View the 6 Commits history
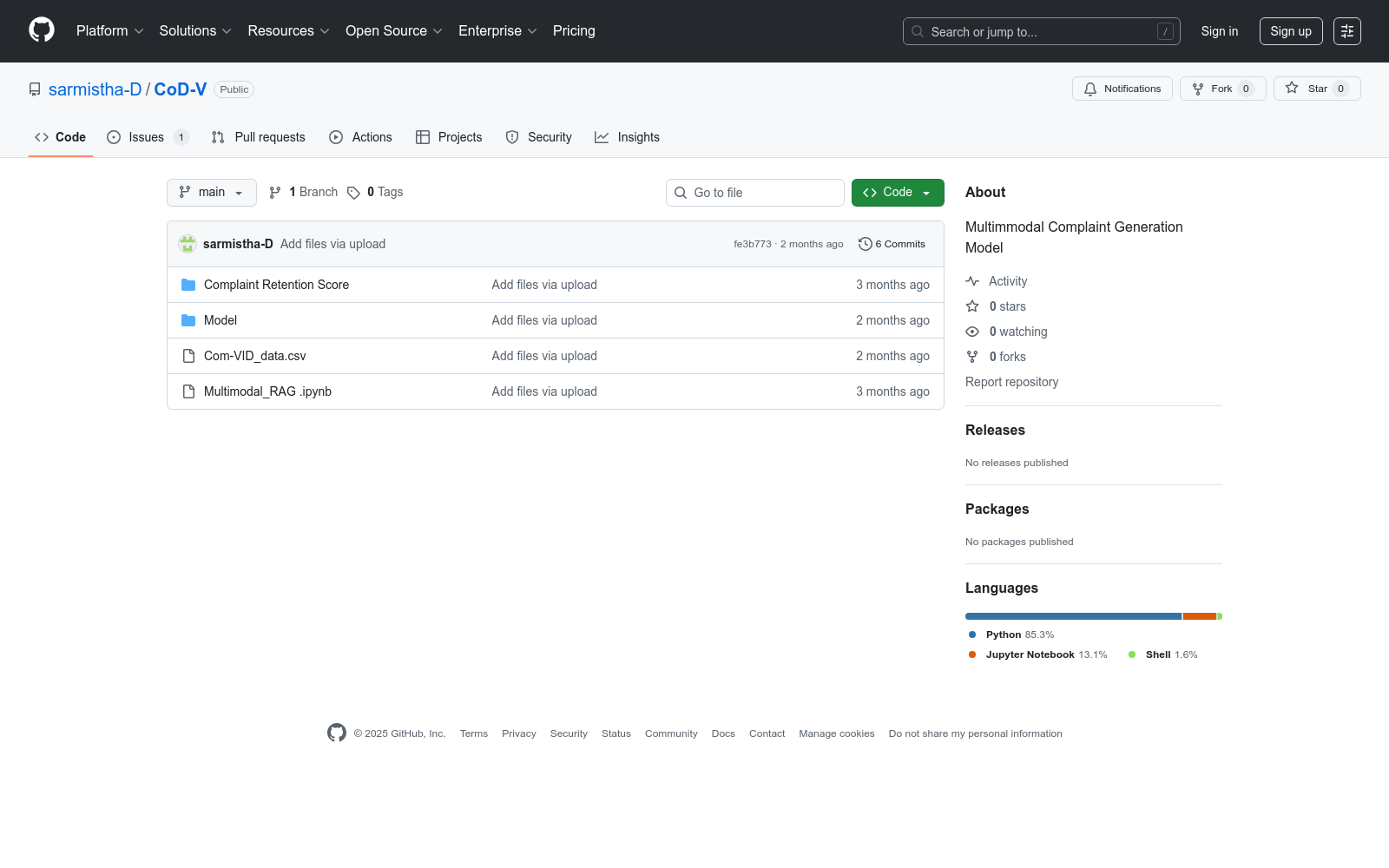 coord(892,244)
